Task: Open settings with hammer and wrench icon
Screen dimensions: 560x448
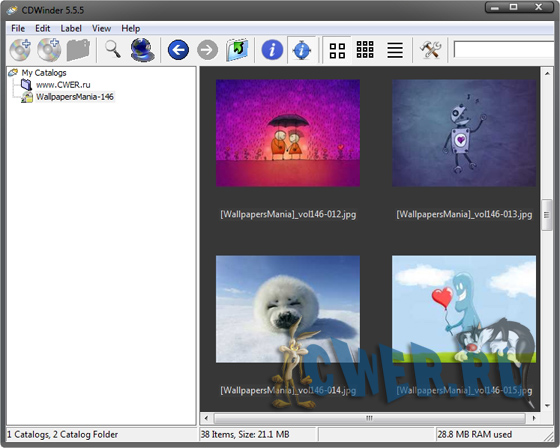Action: point(430,50)
